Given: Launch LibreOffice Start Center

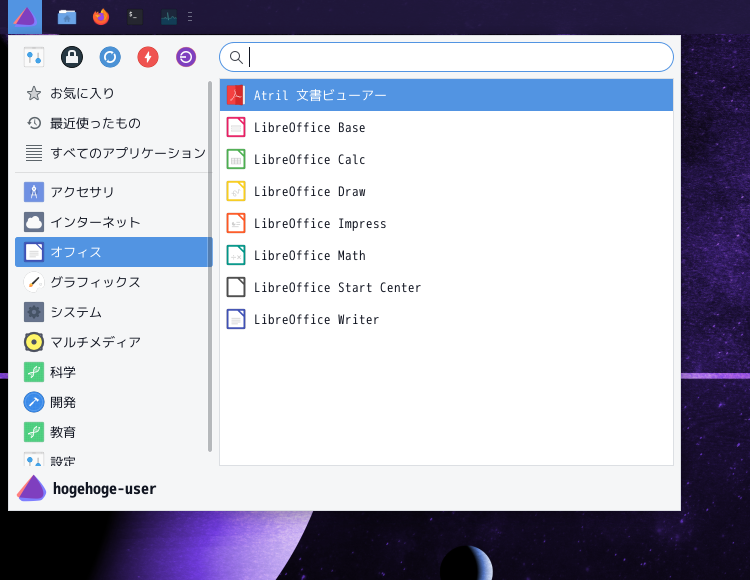Looking at the screenshot, I should (x=446, y=287).
